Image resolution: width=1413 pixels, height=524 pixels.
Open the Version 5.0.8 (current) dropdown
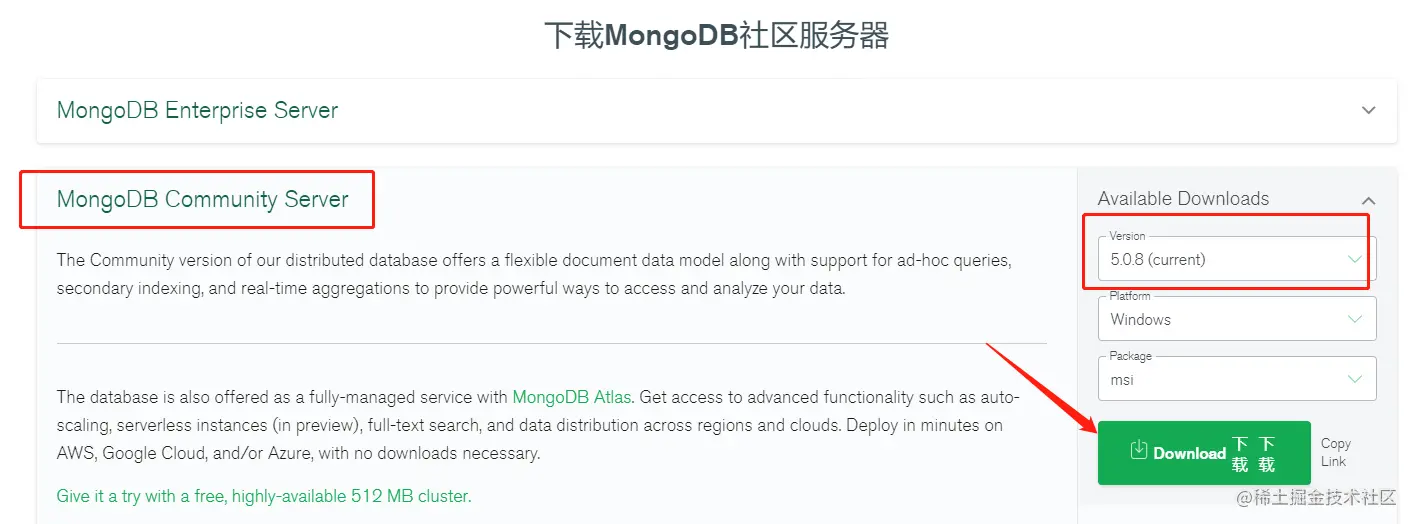point(1227,260)
